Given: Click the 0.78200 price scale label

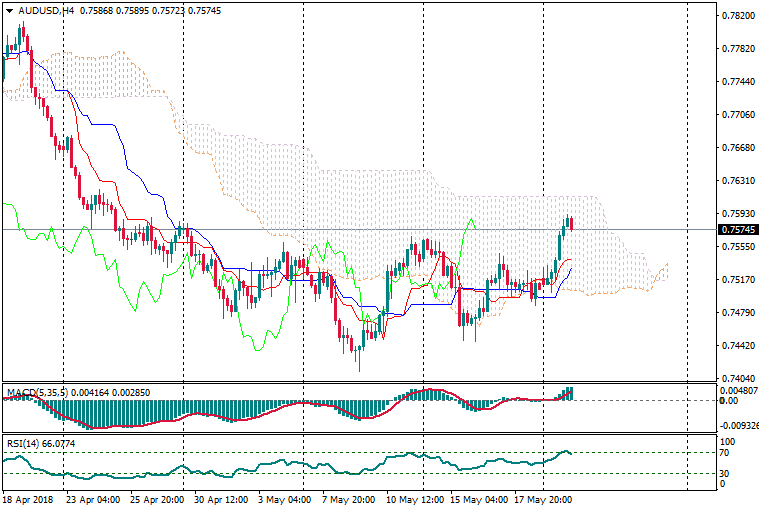Looking at the screenshot, I should [737, 16].
